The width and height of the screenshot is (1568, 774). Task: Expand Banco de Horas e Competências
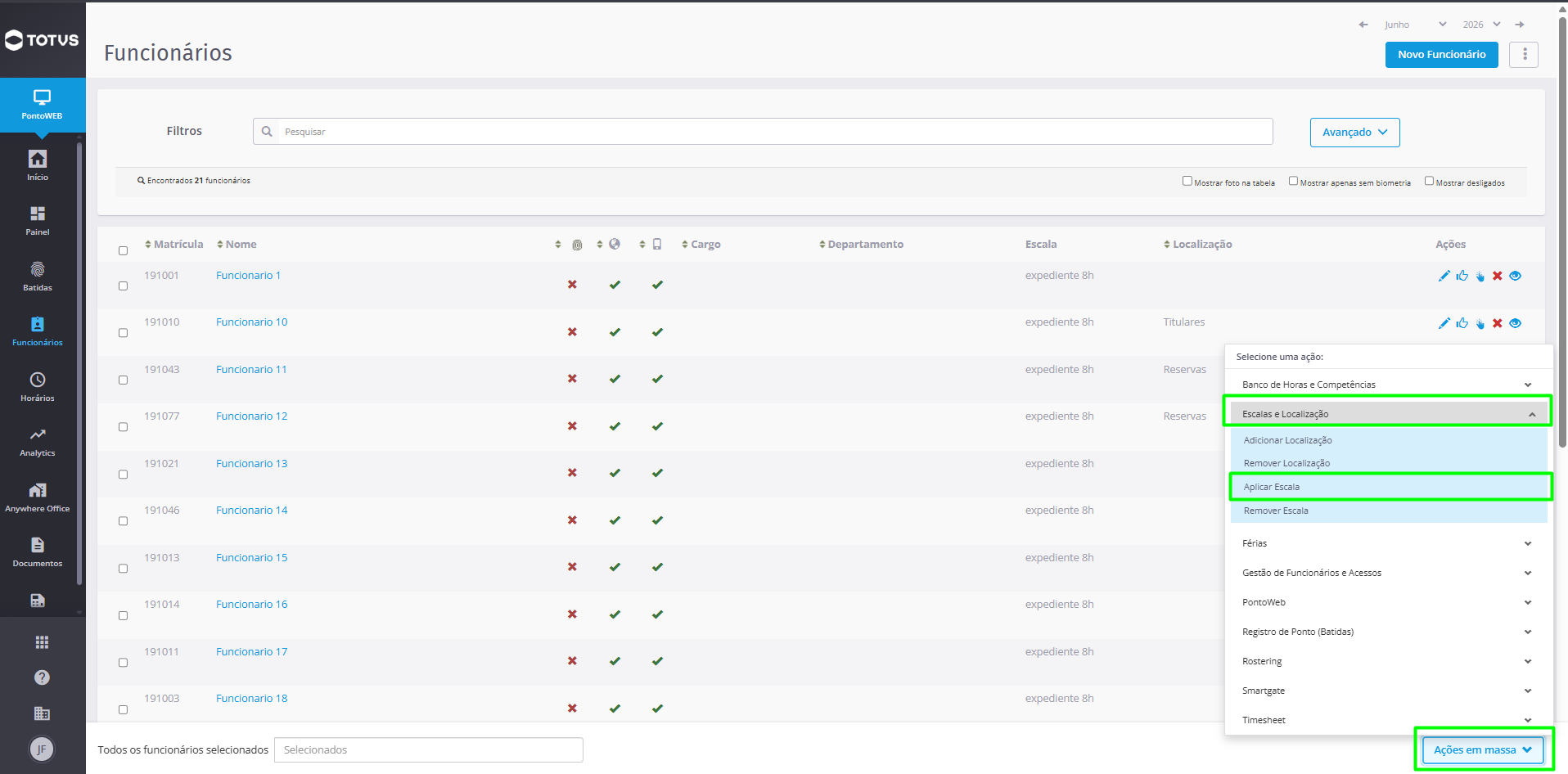pyautogui.click(x=1389, y=385)
